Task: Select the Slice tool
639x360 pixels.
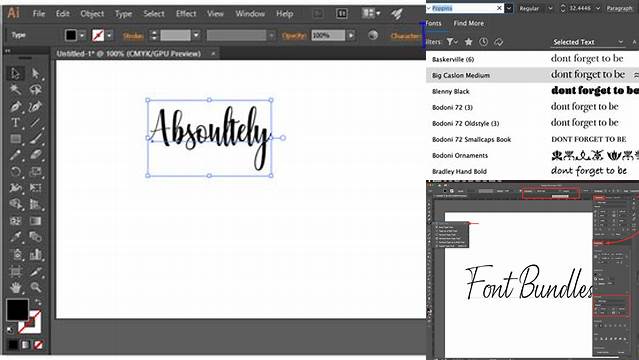Action: click(36, 271)
